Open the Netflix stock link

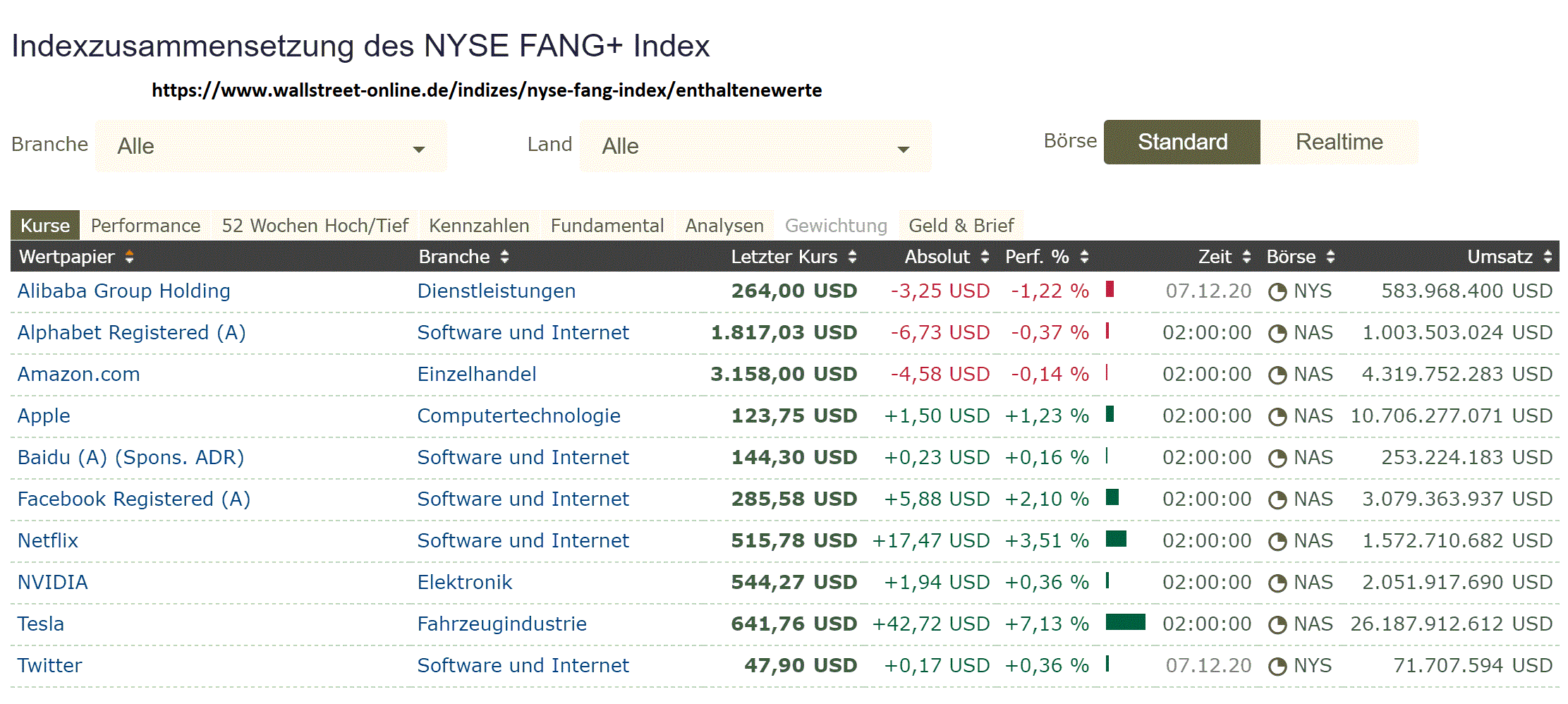click(48, 541)
